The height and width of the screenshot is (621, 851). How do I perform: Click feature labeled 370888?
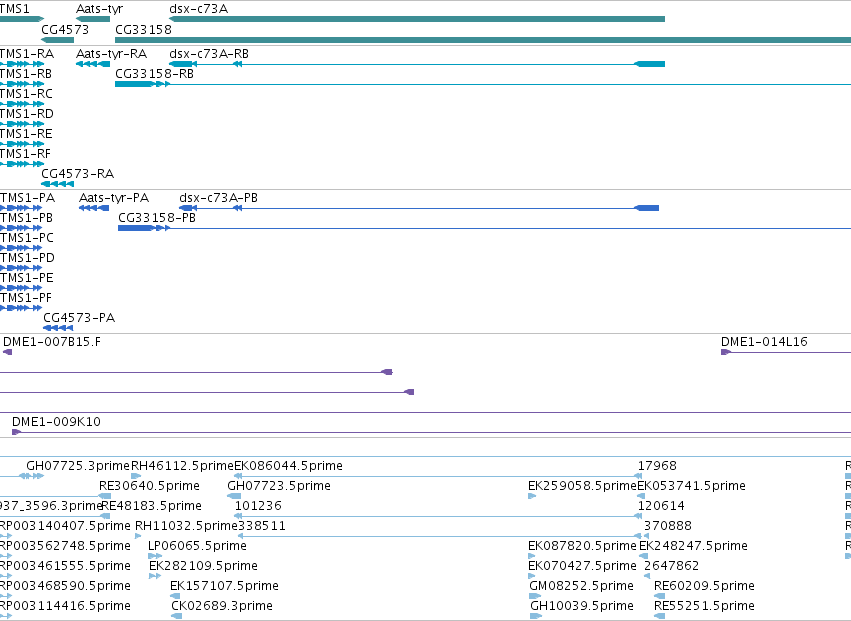pos(668,527)
